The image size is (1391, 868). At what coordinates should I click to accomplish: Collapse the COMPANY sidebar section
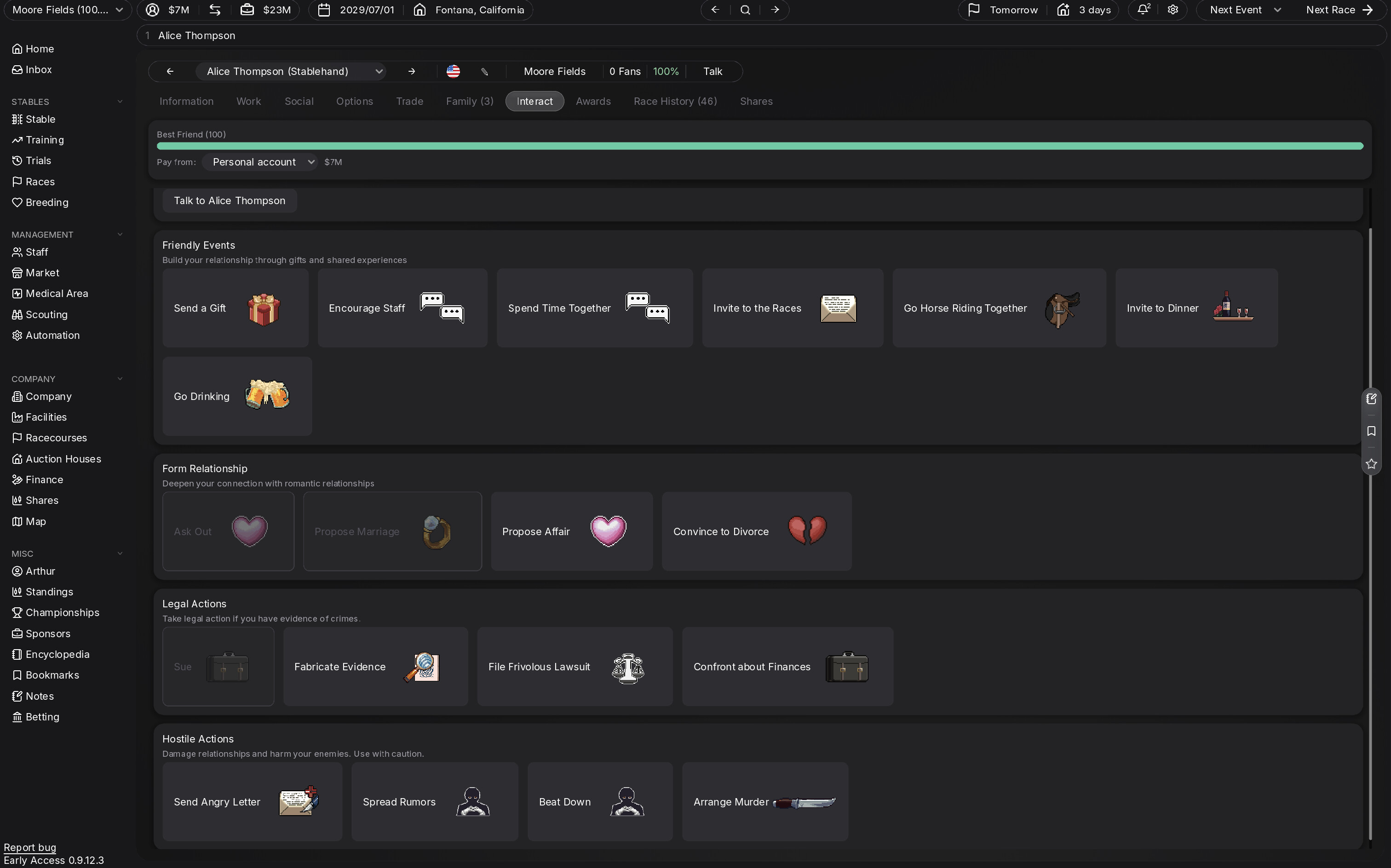[x=120, y=379]
